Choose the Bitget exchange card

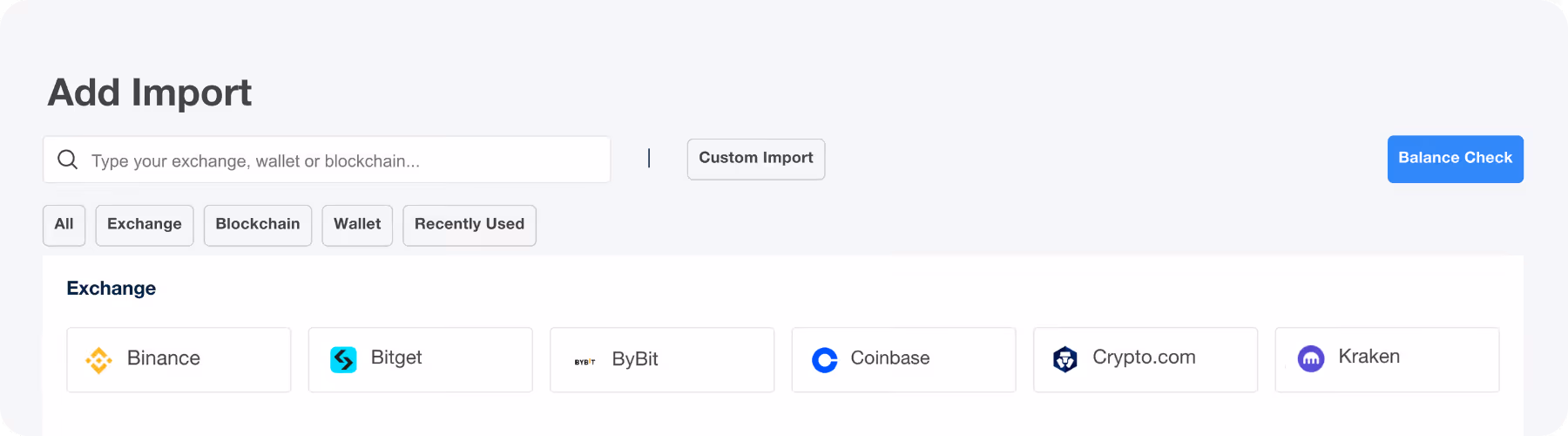coord(420,359)
